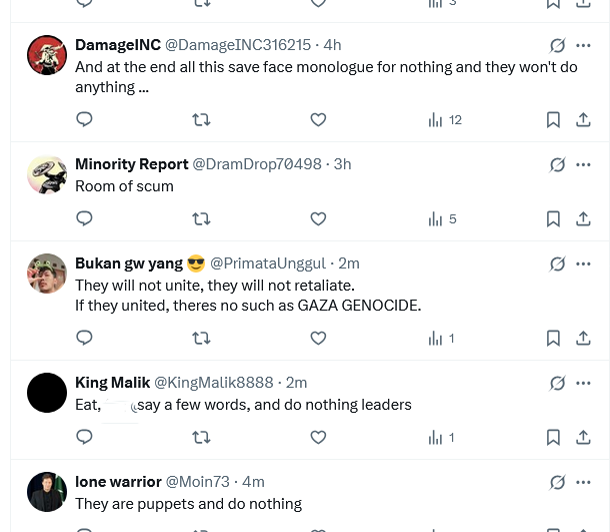The height and width of the screenshot is (532, 610).
Task: Repost King Malik's tweet
Action: [201, 437]
